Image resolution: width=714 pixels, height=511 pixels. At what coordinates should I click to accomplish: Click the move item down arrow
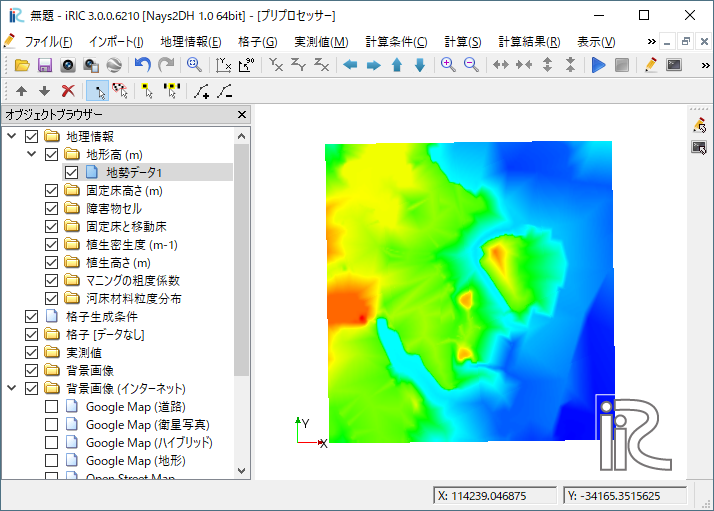[x=44, y=92]
